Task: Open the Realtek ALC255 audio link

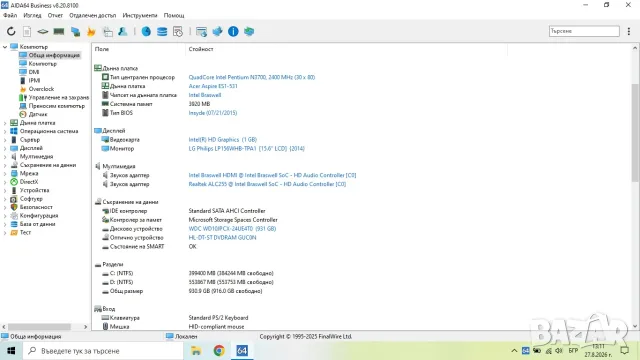Action: pos(267,184)
